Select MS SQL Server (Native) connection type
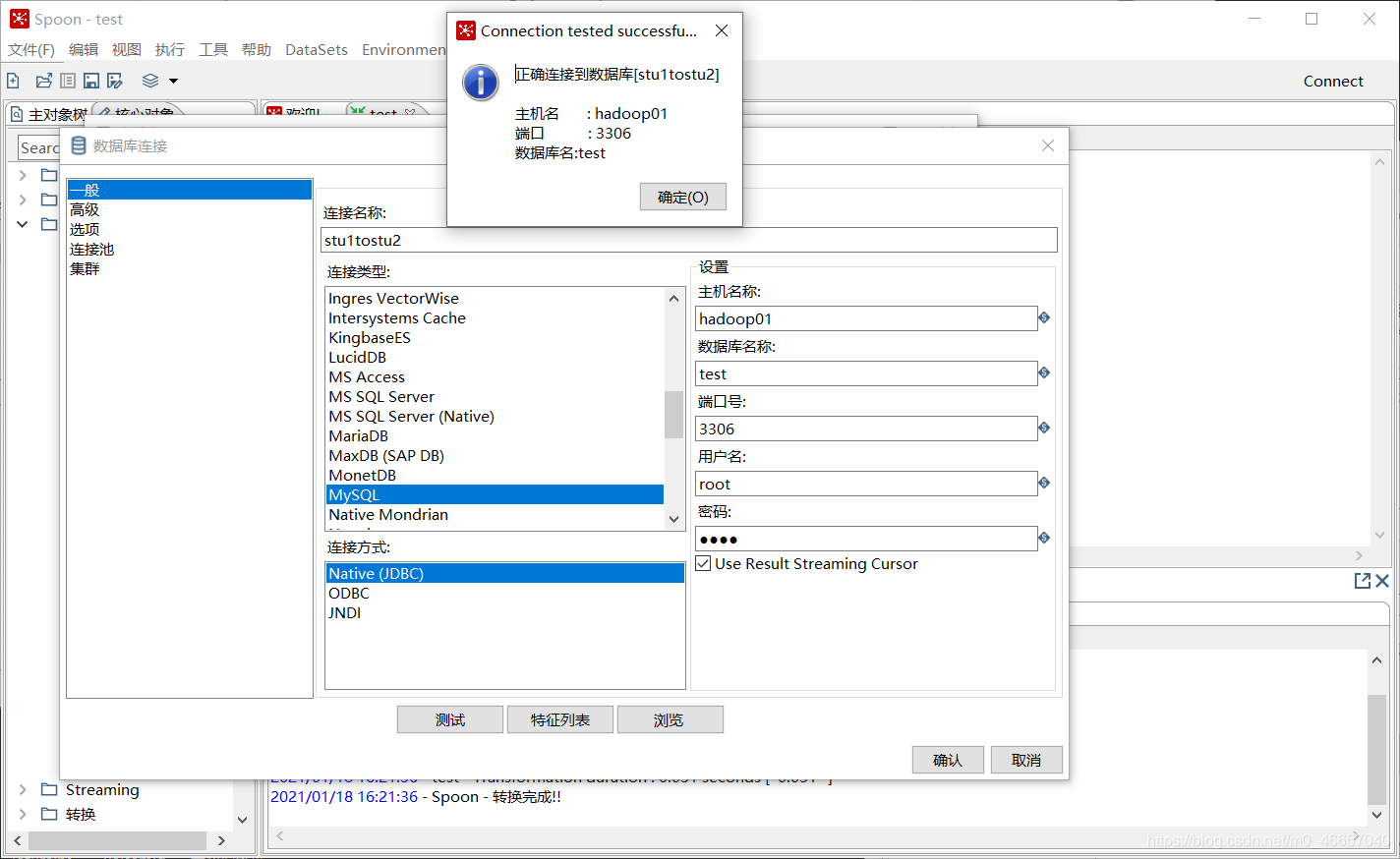The width and height of the screenshot is (1400, 859). click(495, 416)
